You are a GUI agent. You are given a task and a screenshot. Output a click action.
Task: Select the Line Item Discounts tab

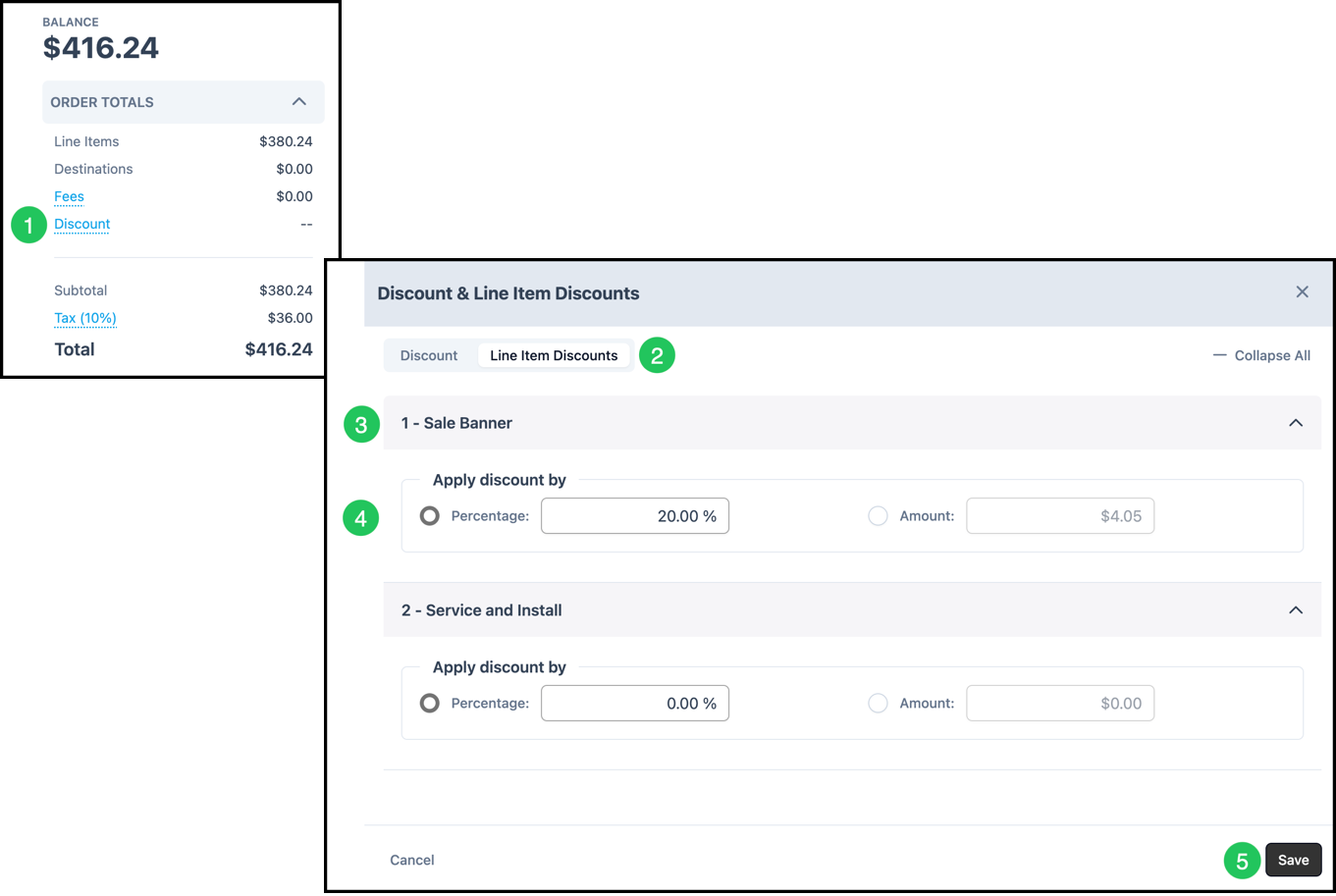(554, 355)
